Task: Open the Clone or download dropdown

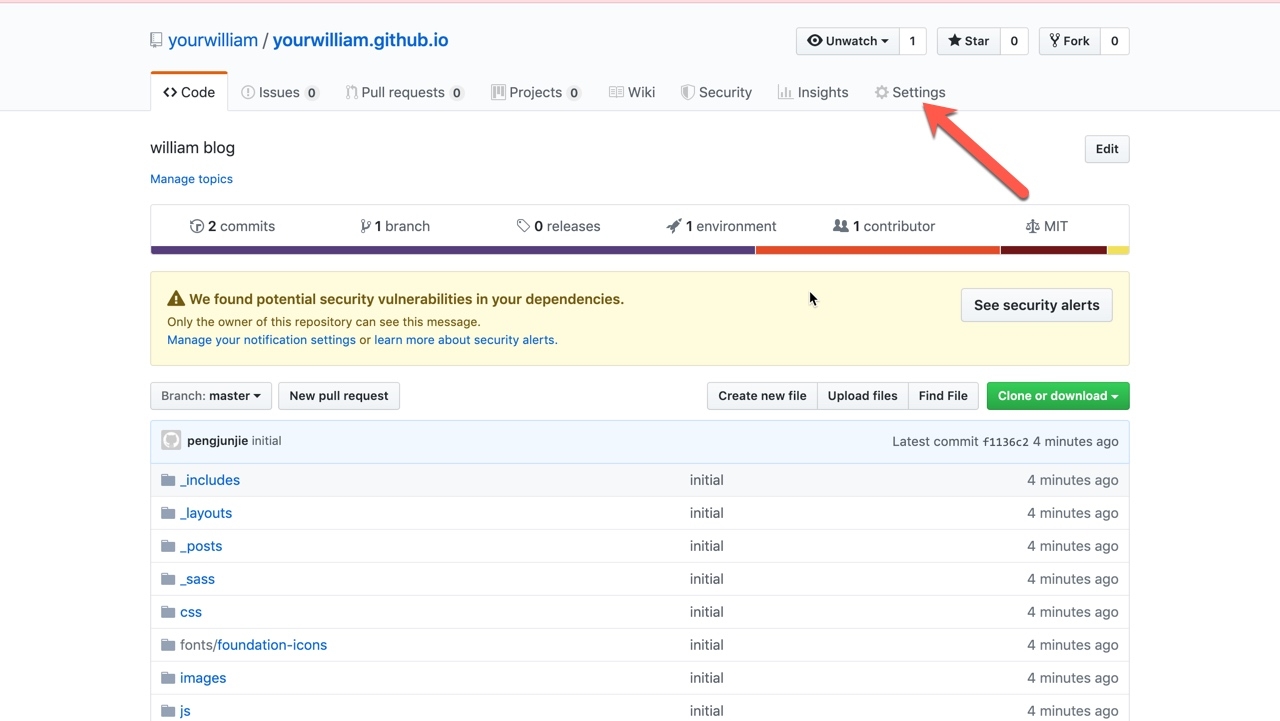Action: (1057, 396)
